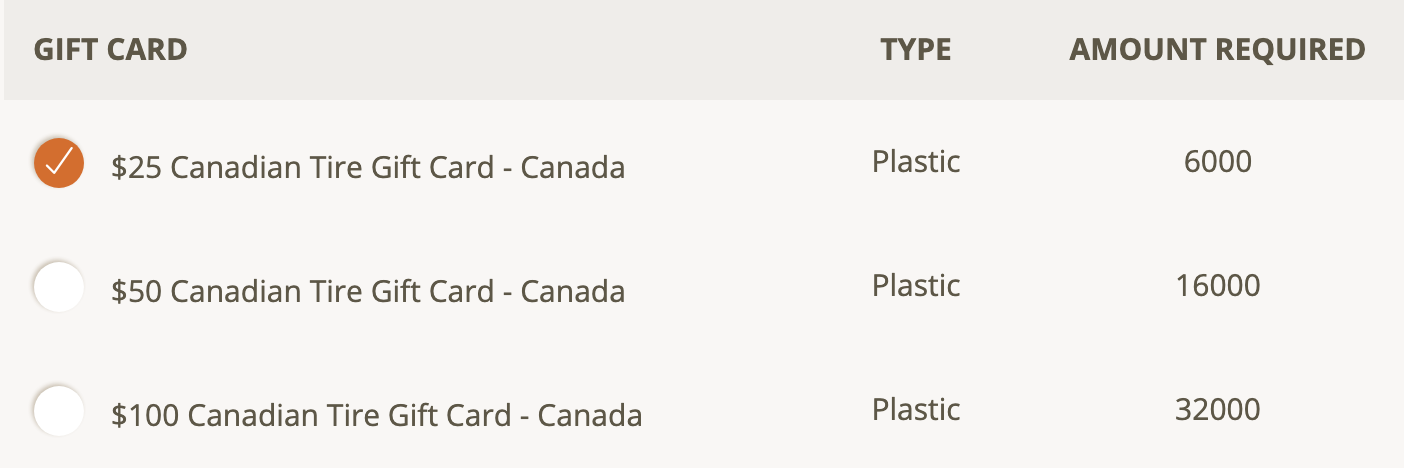Click the white checkmark in the orange circle

click(x=59, y=162)
